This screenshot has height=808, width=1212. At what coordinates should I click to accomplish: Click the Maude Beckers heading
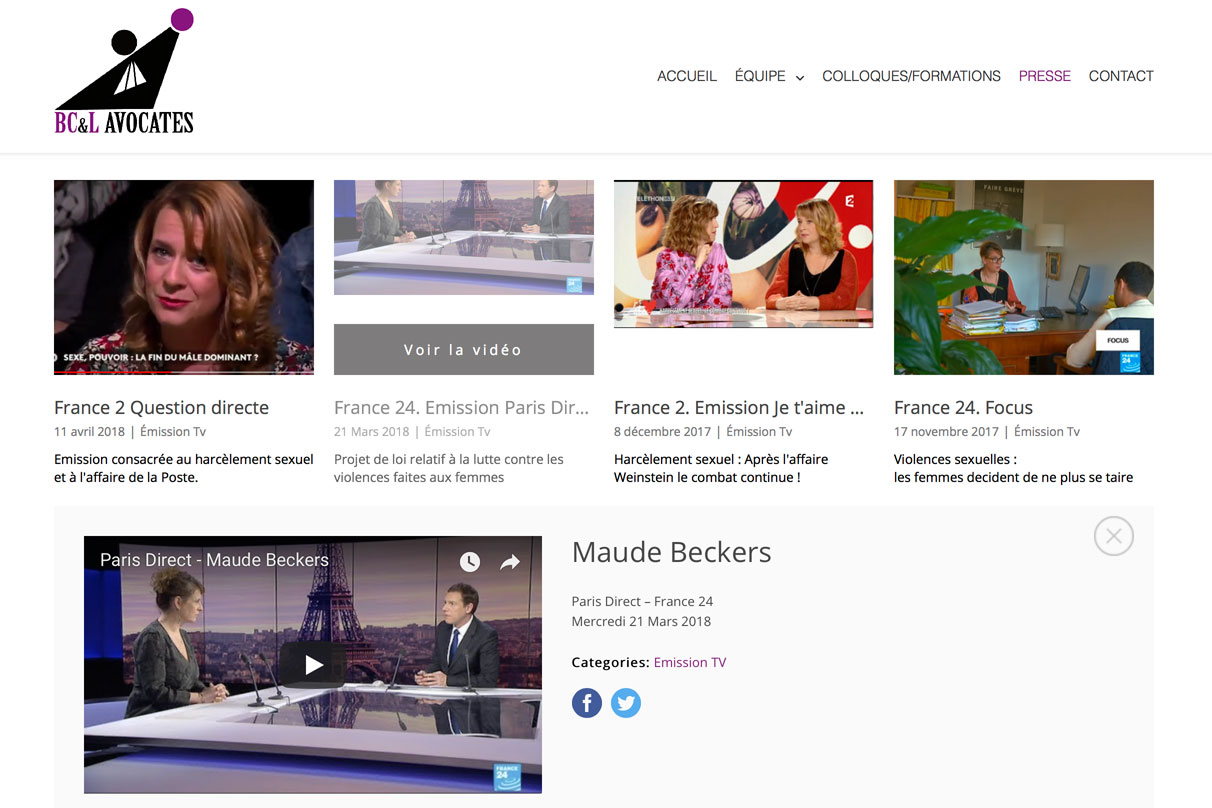pos(672,552)
